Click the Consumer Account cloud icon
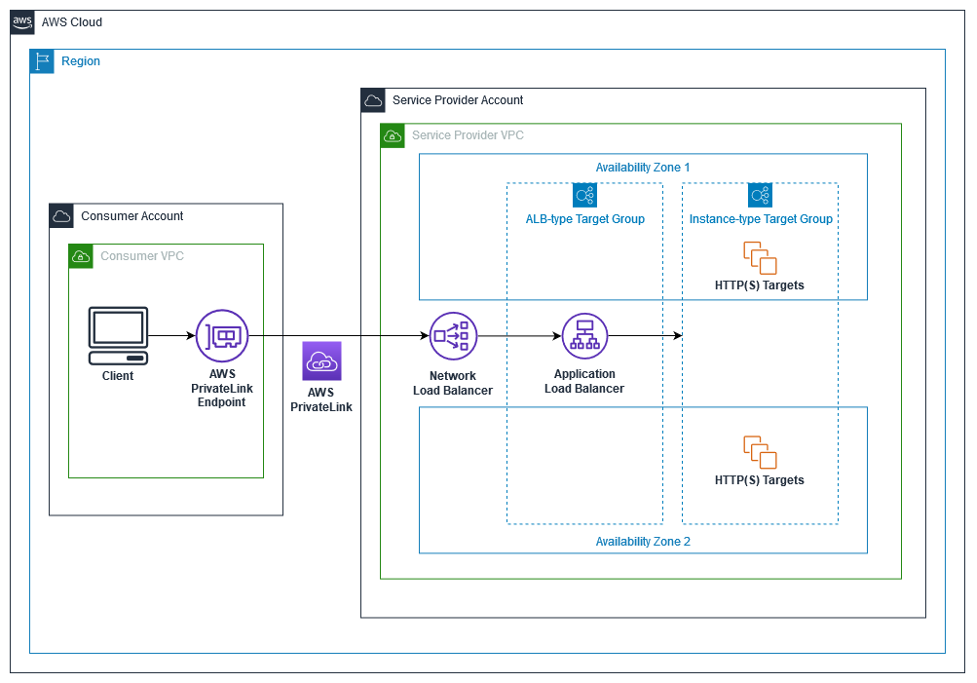The height and width of the screenshot is (683, 977). point(61,216)
